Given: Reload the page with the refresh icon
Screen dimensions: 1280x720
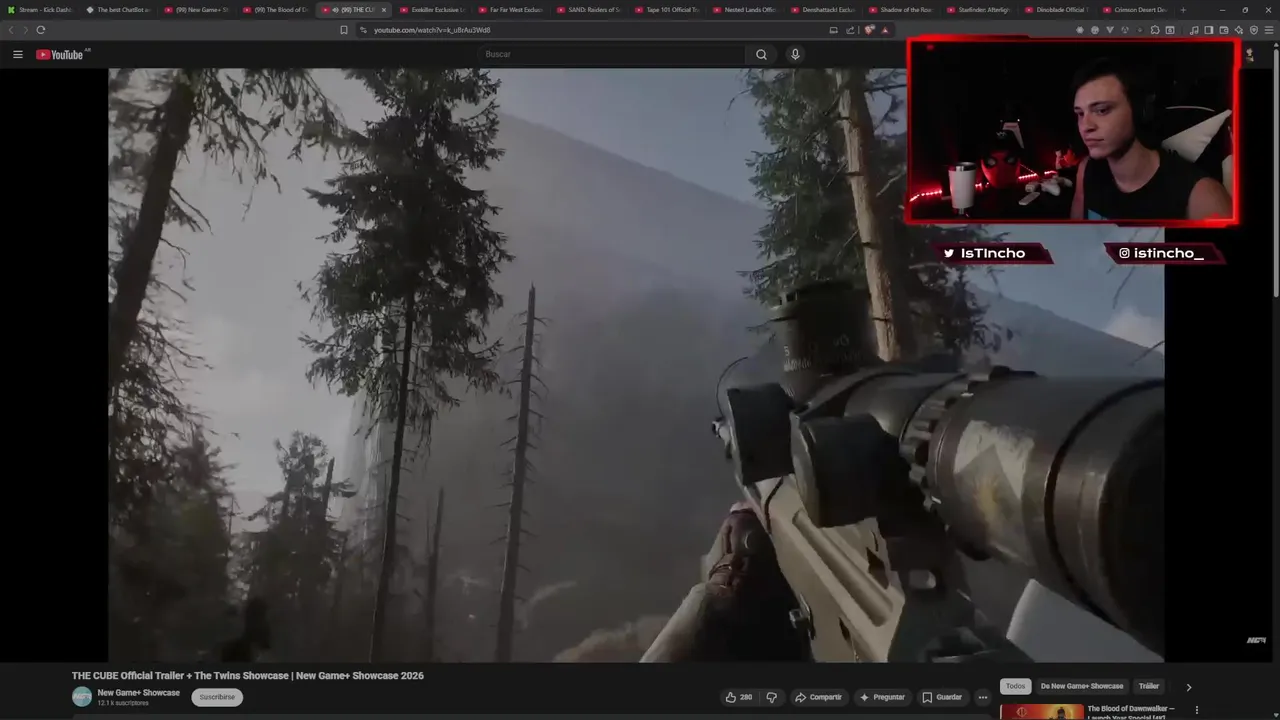Looking at the screenshot, I should (40, 30).
